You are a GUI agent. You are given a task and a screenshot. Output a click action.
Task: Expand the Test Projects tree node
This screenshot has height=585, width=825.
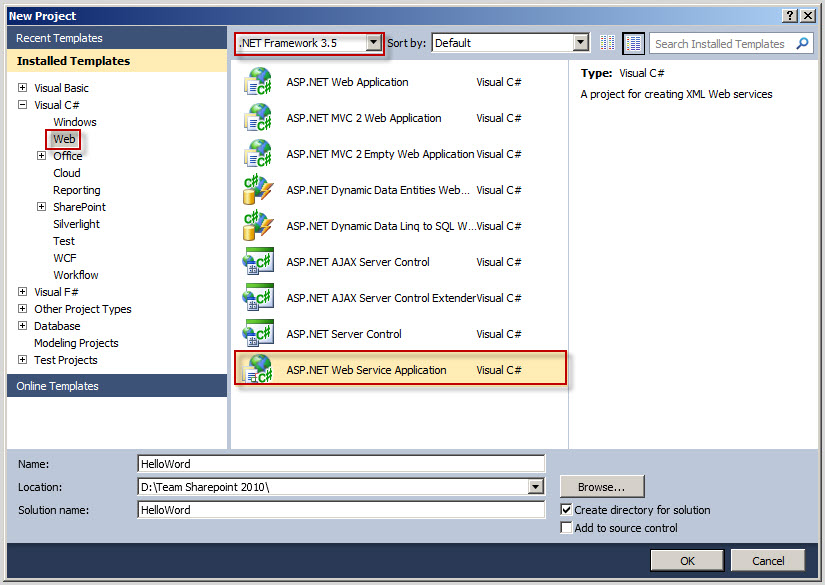pos(23,360)
